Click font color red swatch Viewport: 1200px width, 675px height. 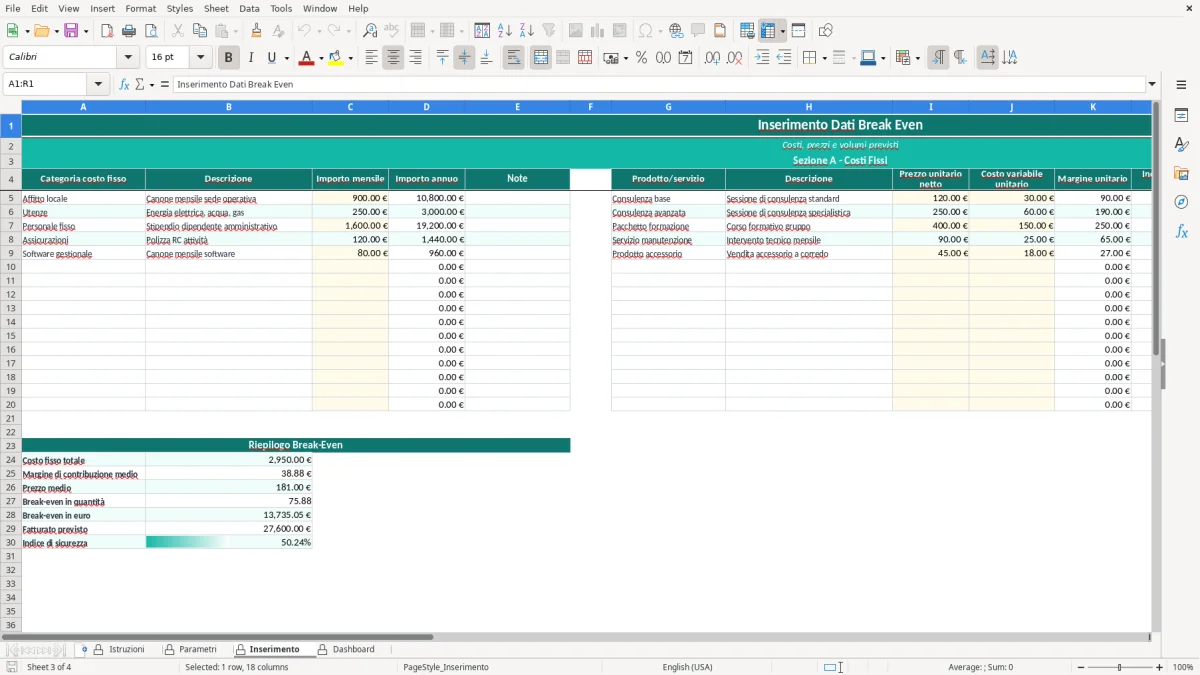click(x=305, y=58)
